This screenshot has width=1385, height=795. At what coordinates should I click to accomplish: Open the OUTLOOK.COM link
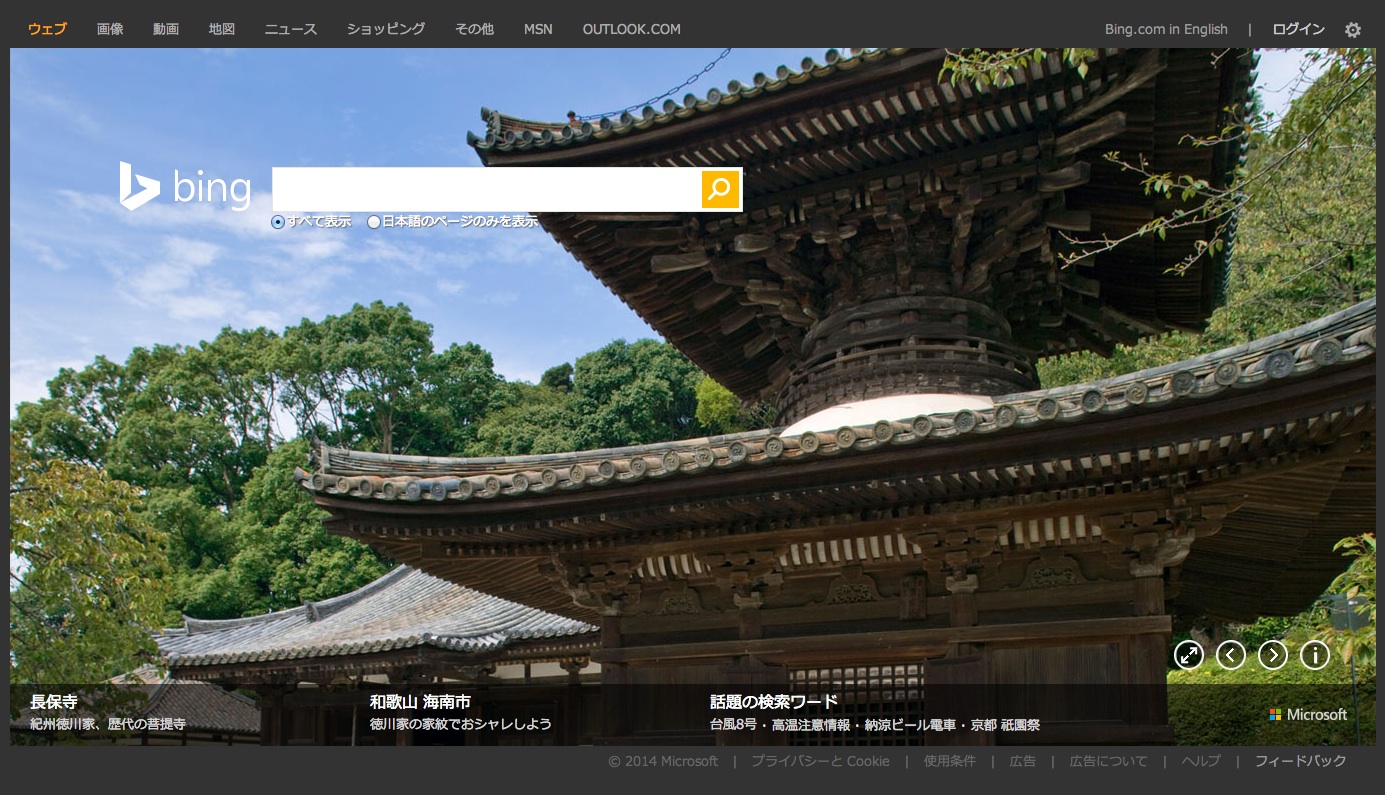(x=631, y=29)
